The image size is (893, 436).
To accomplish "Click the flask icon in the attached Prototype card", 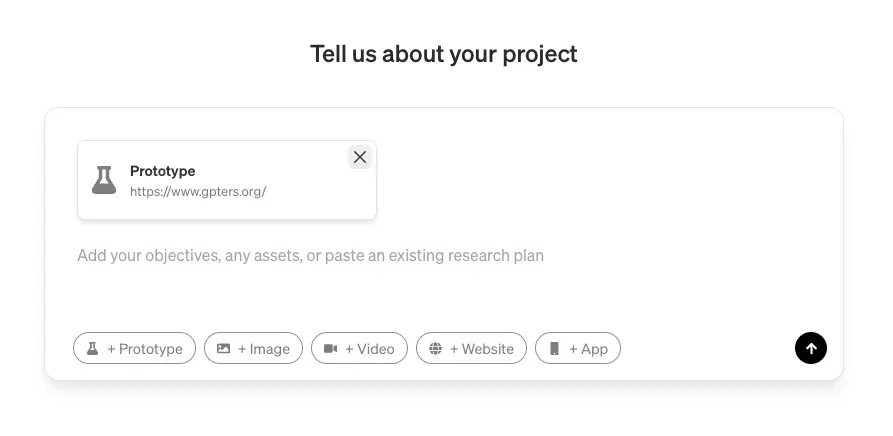I will click(x=104, y=180).
